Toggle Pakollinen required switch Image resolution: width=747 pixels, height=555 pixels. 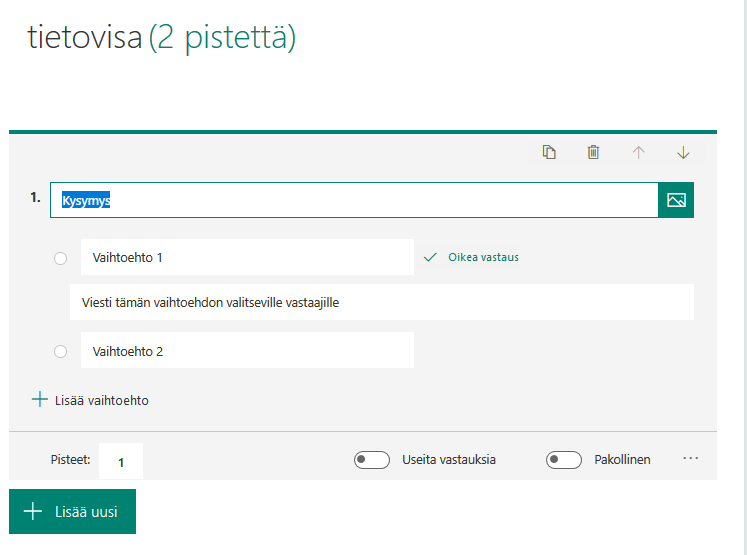[564, 460]
